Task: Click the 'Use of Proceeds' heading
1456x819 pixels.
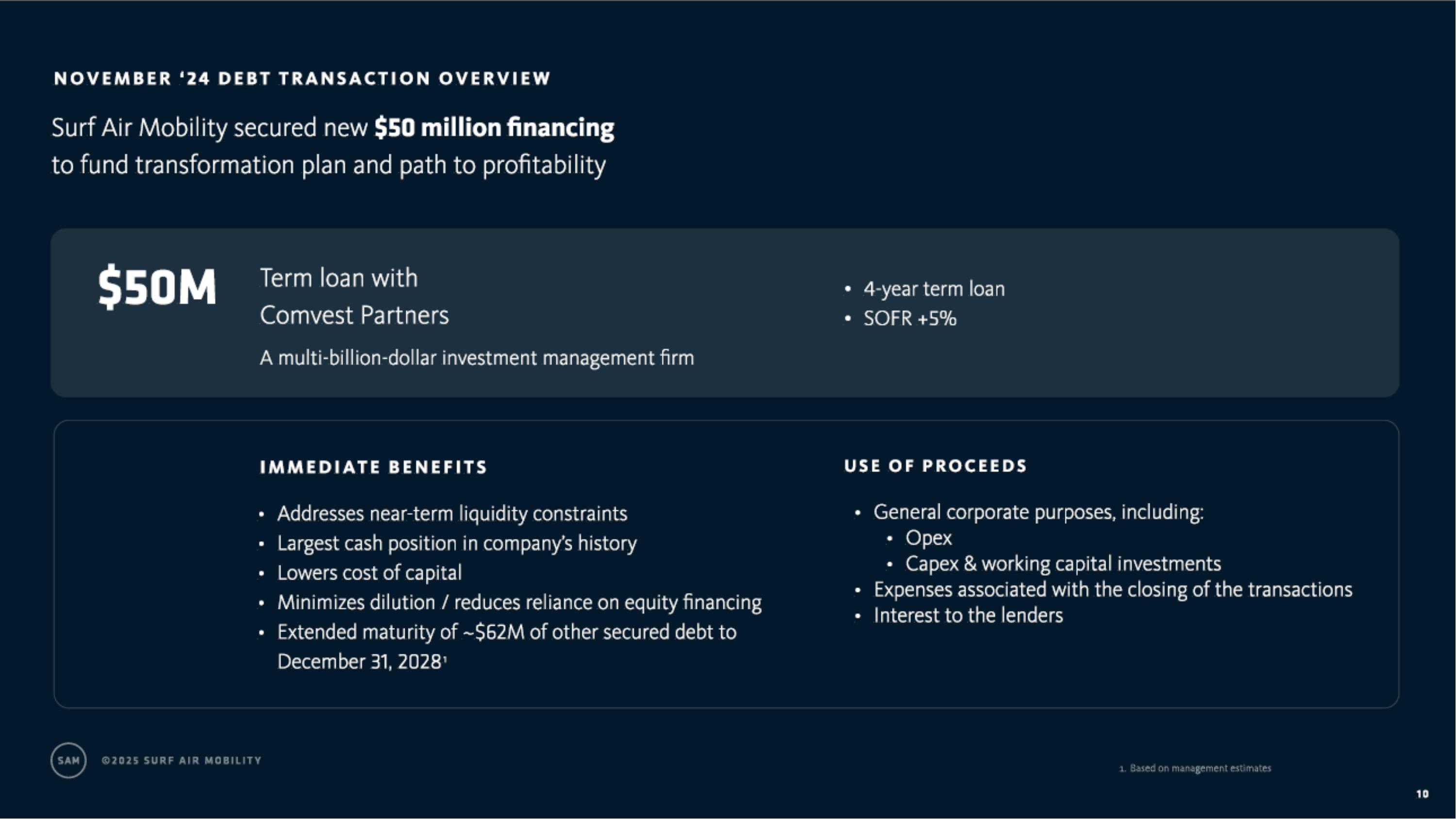Action: pos(935,466)
